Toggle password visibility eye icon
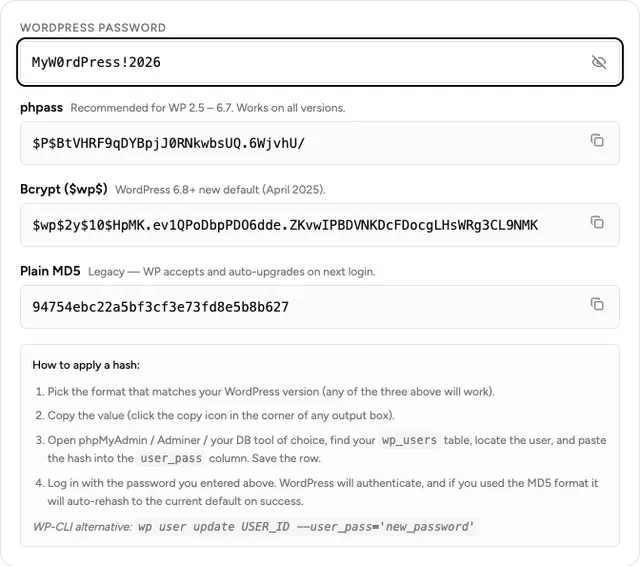Screen dimensions: 640x567 [598, 62]
